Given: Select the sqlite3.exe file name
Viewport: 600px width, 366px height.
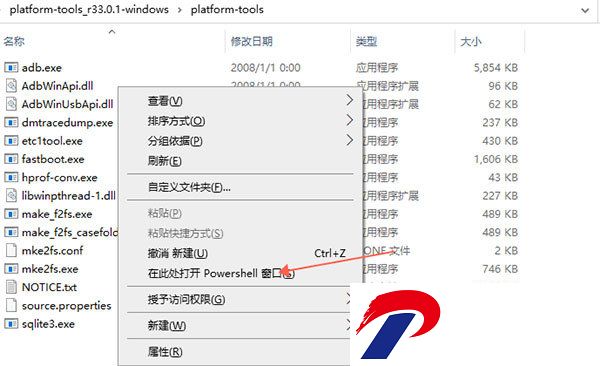Looking at the screenshot, I should [48, 324].
